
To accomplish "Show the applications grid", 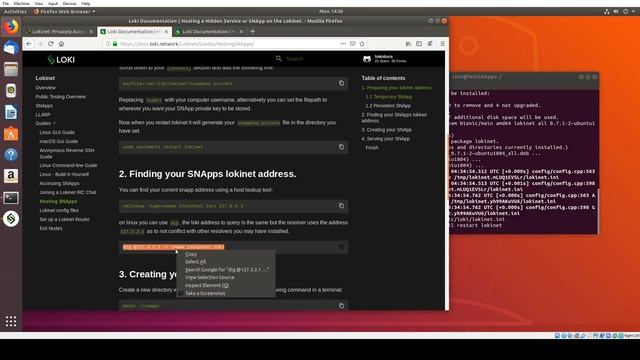I will coord(11,321).
